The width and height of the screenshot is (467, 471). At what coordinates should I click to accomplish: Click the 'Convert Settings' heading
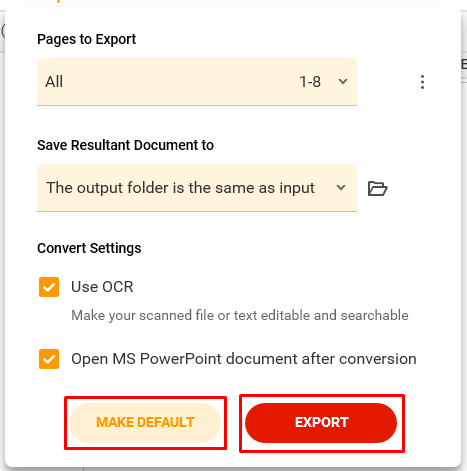click(x=89, y=248)
